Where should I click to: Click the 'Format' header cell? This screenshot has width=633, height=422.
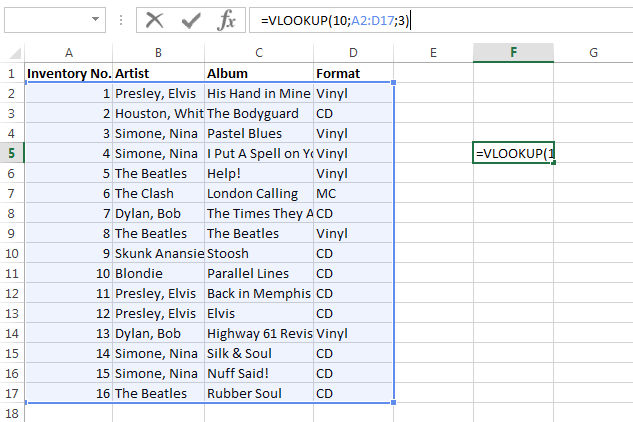pyautogui.click(x=353, y=73)
